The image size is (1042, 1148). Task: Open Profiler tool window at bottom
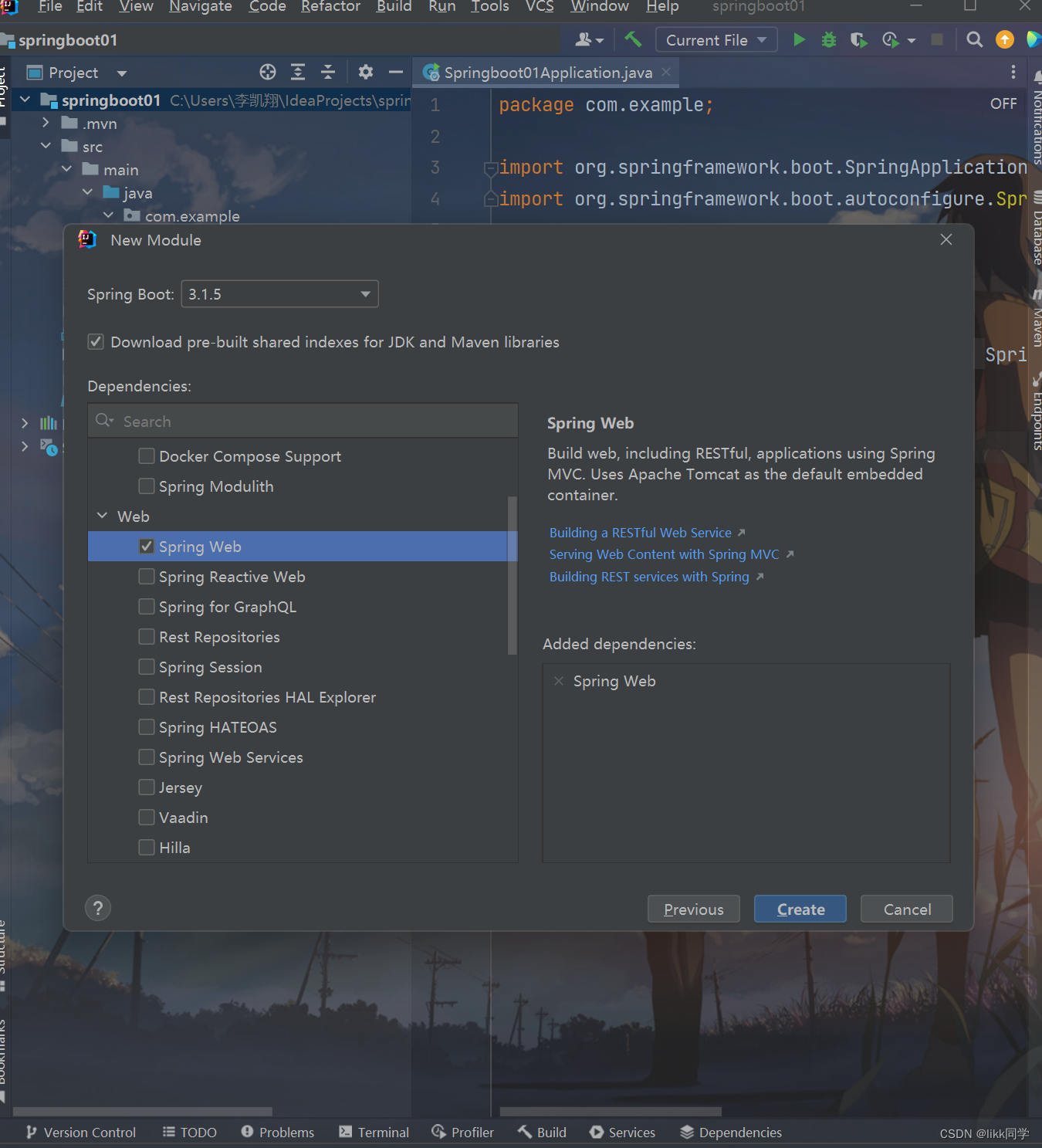point(463,1132)
